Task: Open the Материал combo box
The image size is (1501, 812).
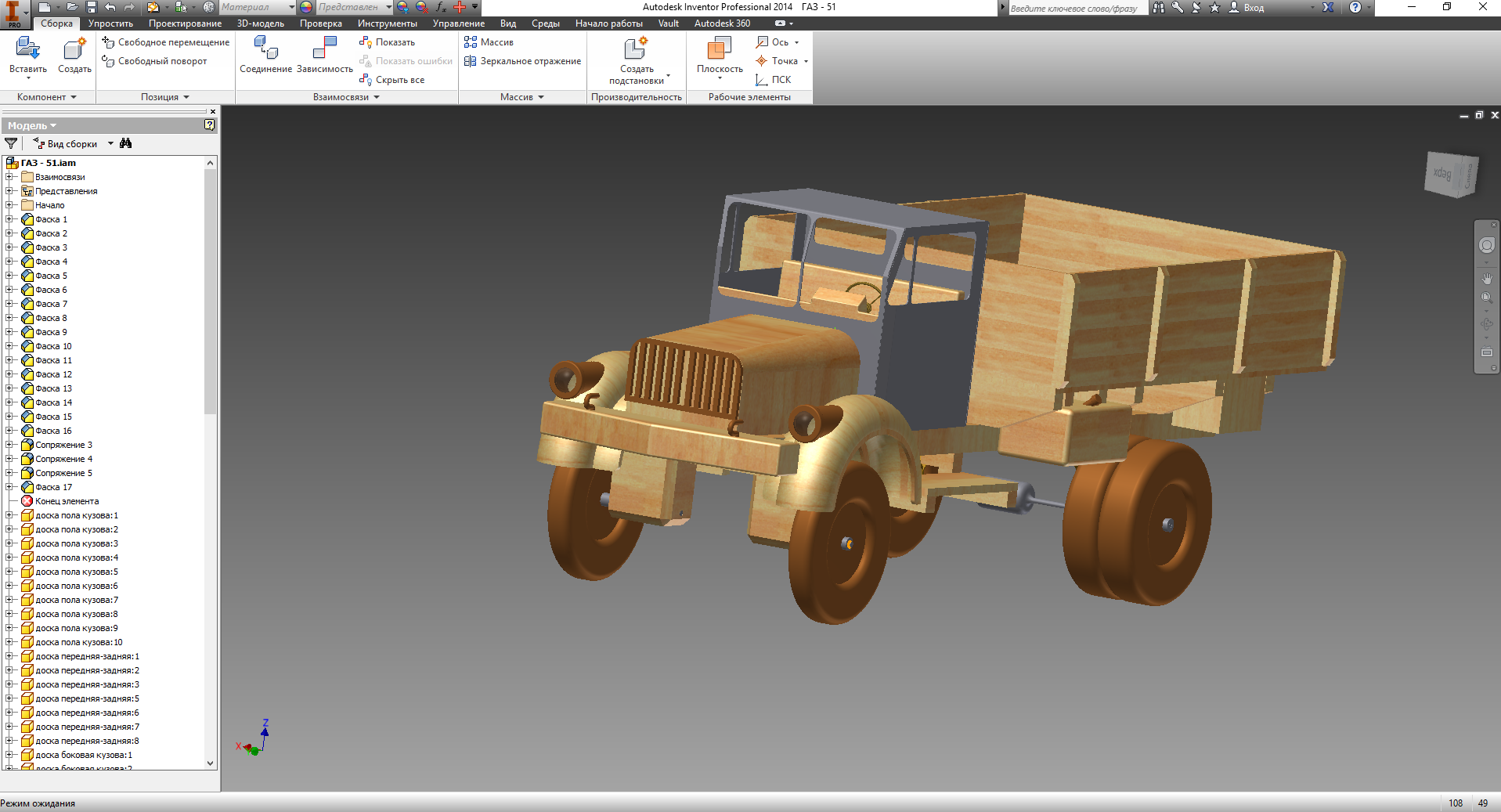Action: tap(257, 7)
